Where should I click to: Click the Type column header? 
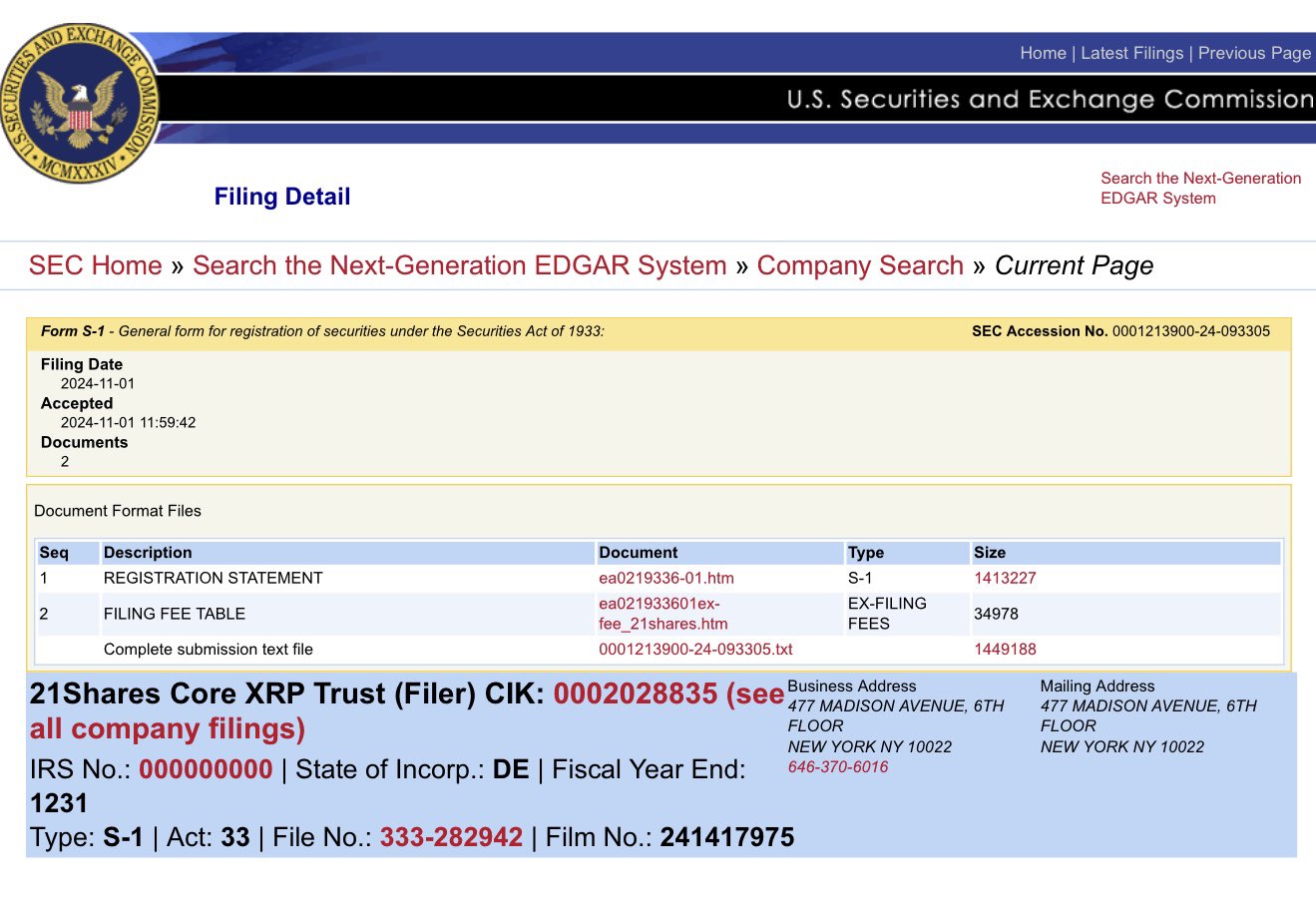[866, 553]
